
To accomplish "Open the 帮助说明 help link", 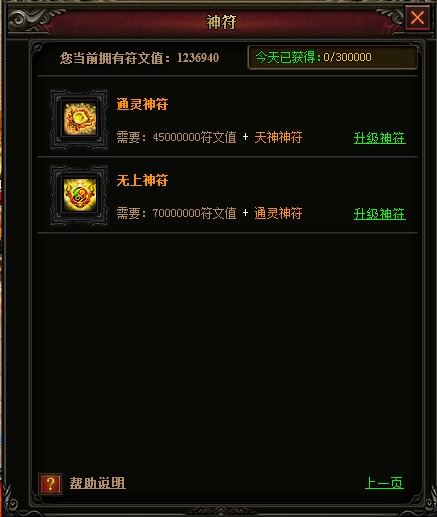I will point(98,483).
